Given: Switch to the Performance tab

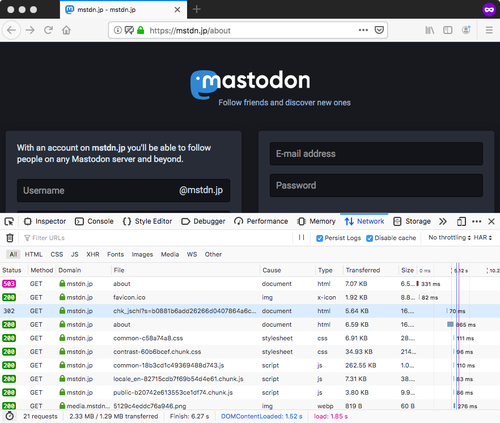Looking at the screenshot, I should tap(261, 221).
